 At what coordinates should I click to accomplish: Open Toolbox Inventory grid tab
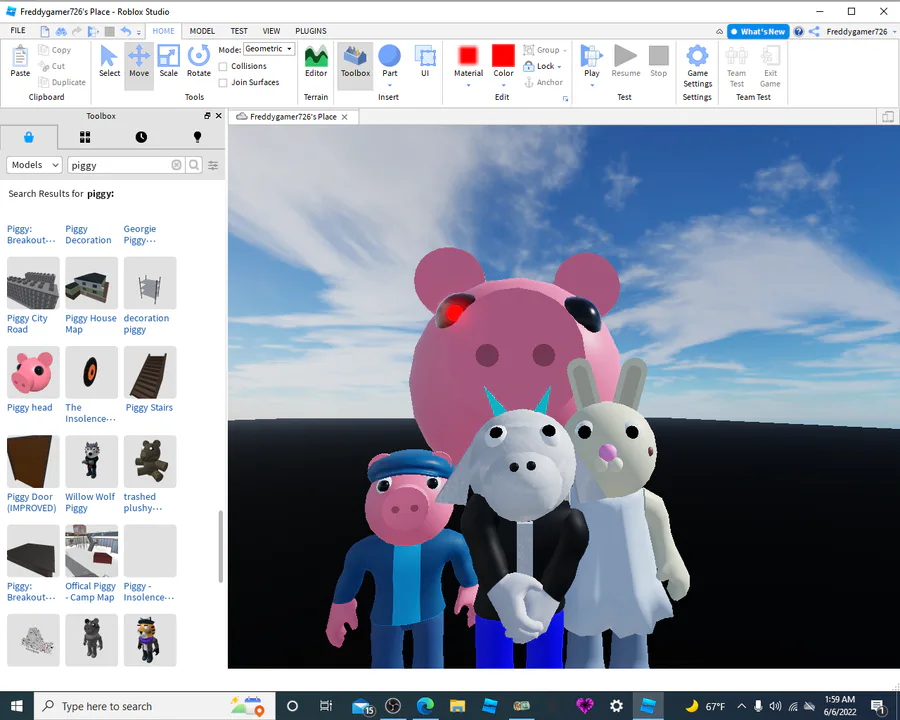point(85,137)
